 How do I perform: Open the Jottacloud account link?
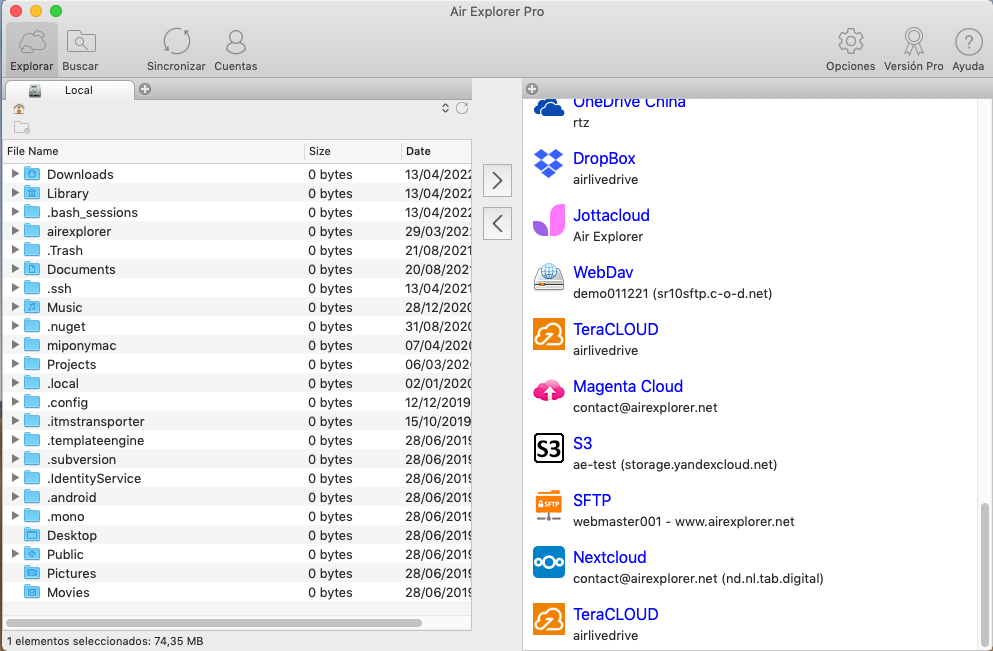coord(611,215)
